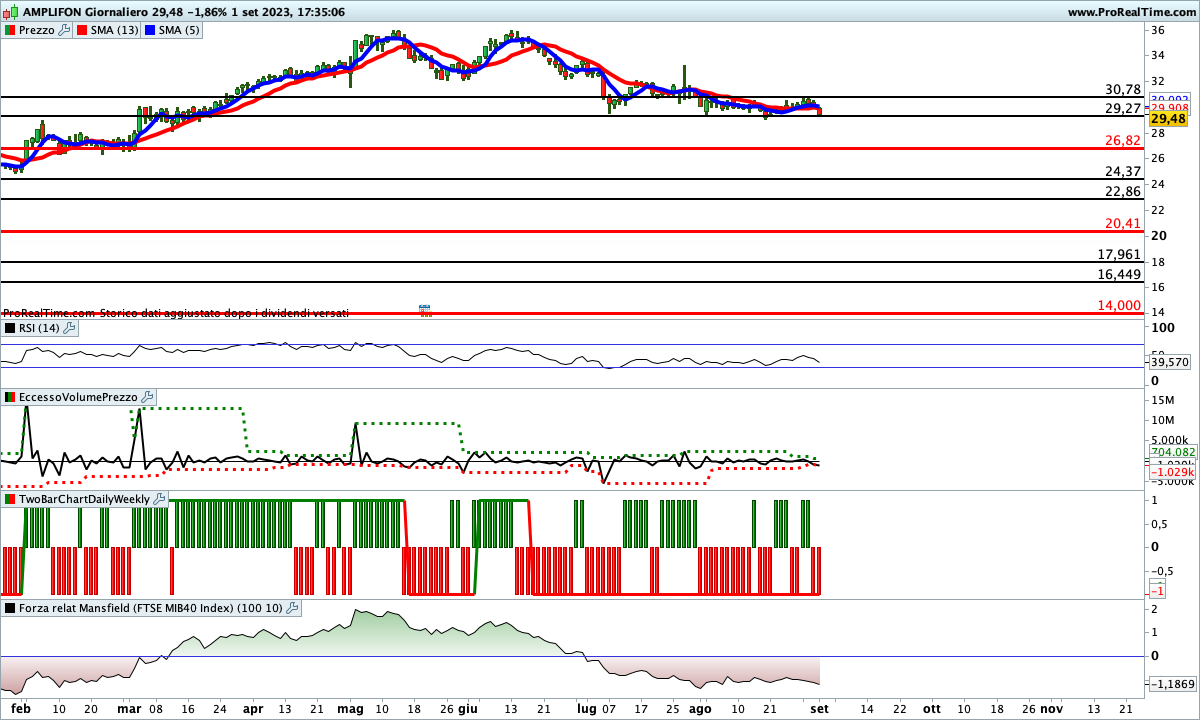Viewport: 1200px width, 720px height.
Task: Click the 'ott' label on time axis
Action: [932, 707]
